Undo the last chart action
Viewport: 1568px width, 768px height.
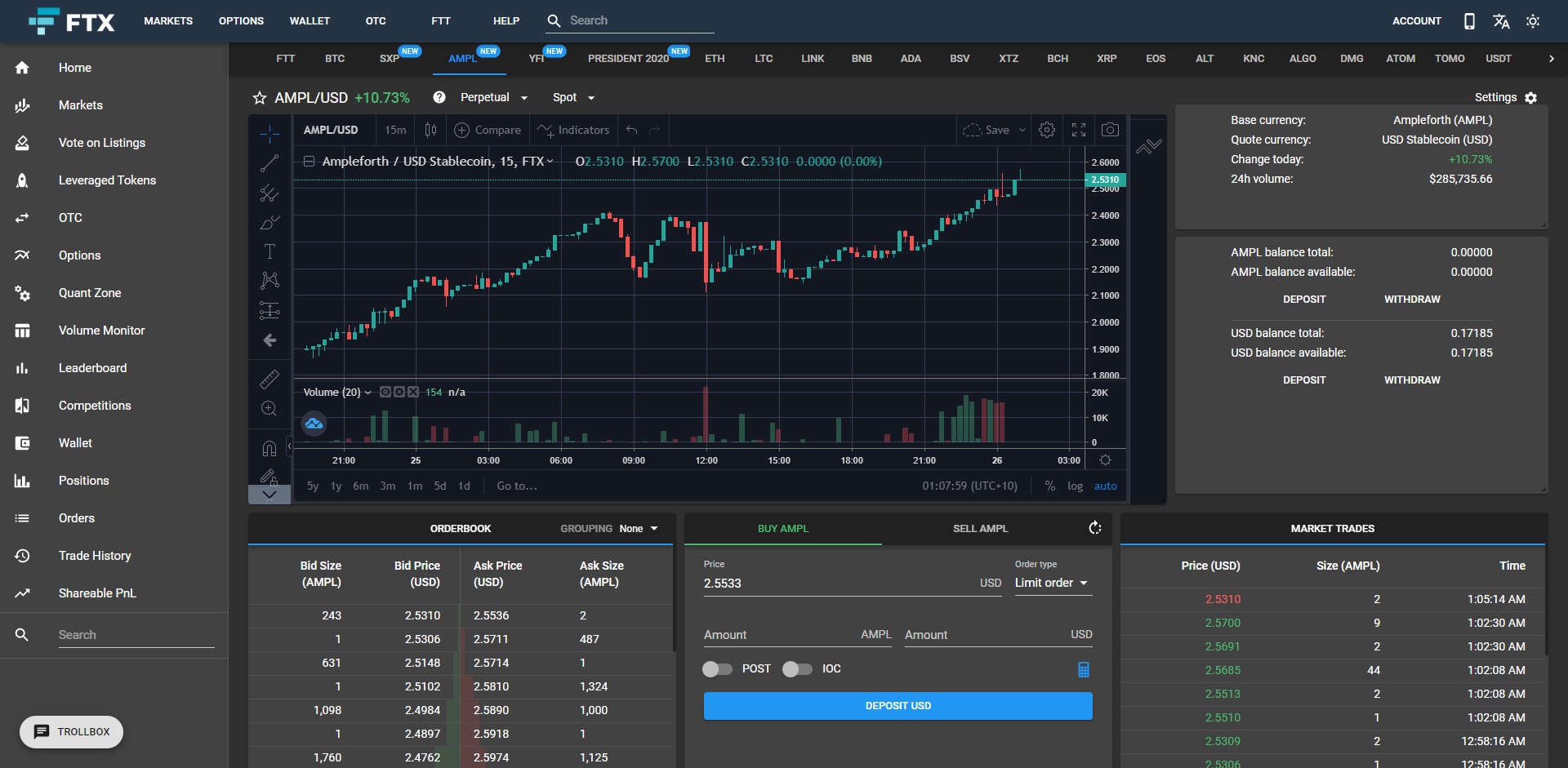coord(631,130)
